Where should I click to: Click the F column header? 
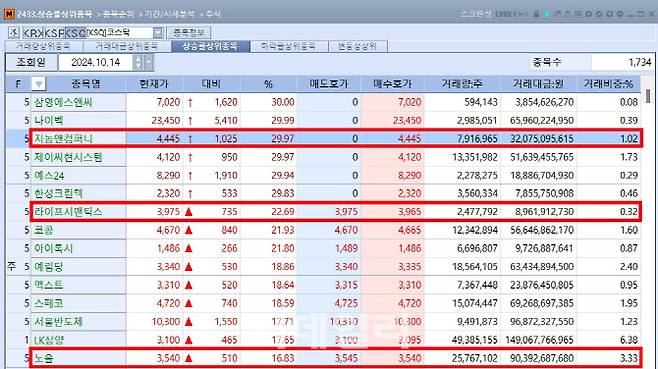tap(18, 84)
